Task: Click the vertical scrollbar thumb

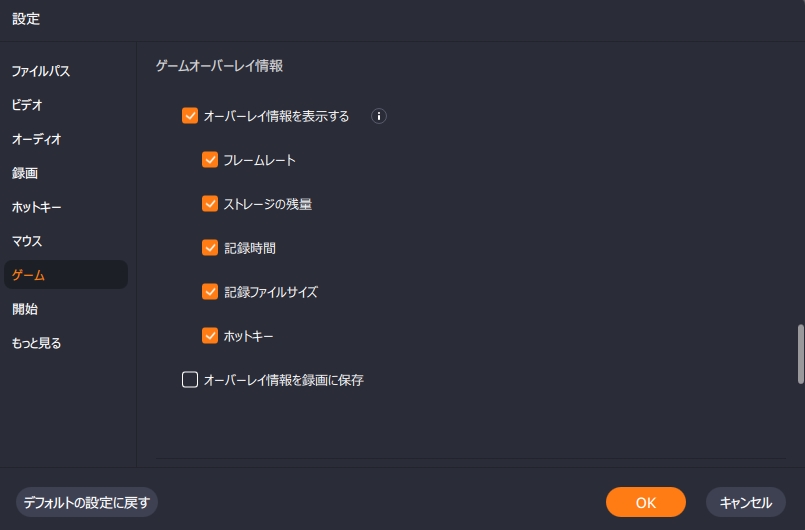Action: (x=800, y=353)
